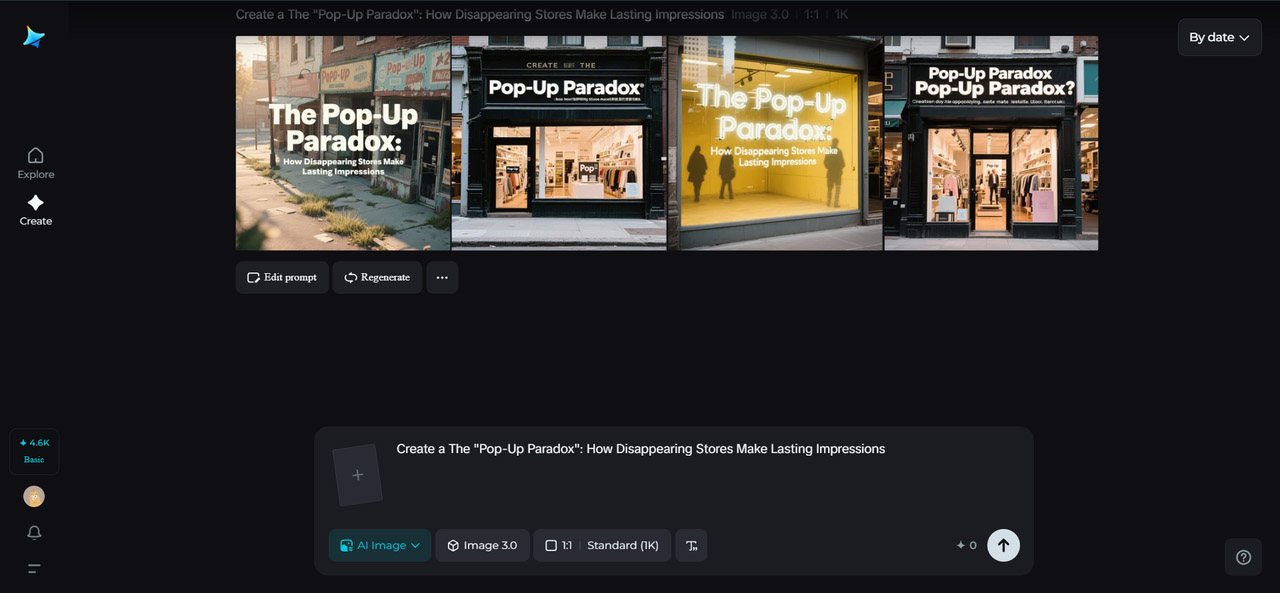
Task: Add a reference image with the plus icon
Action: pos(358,474)
